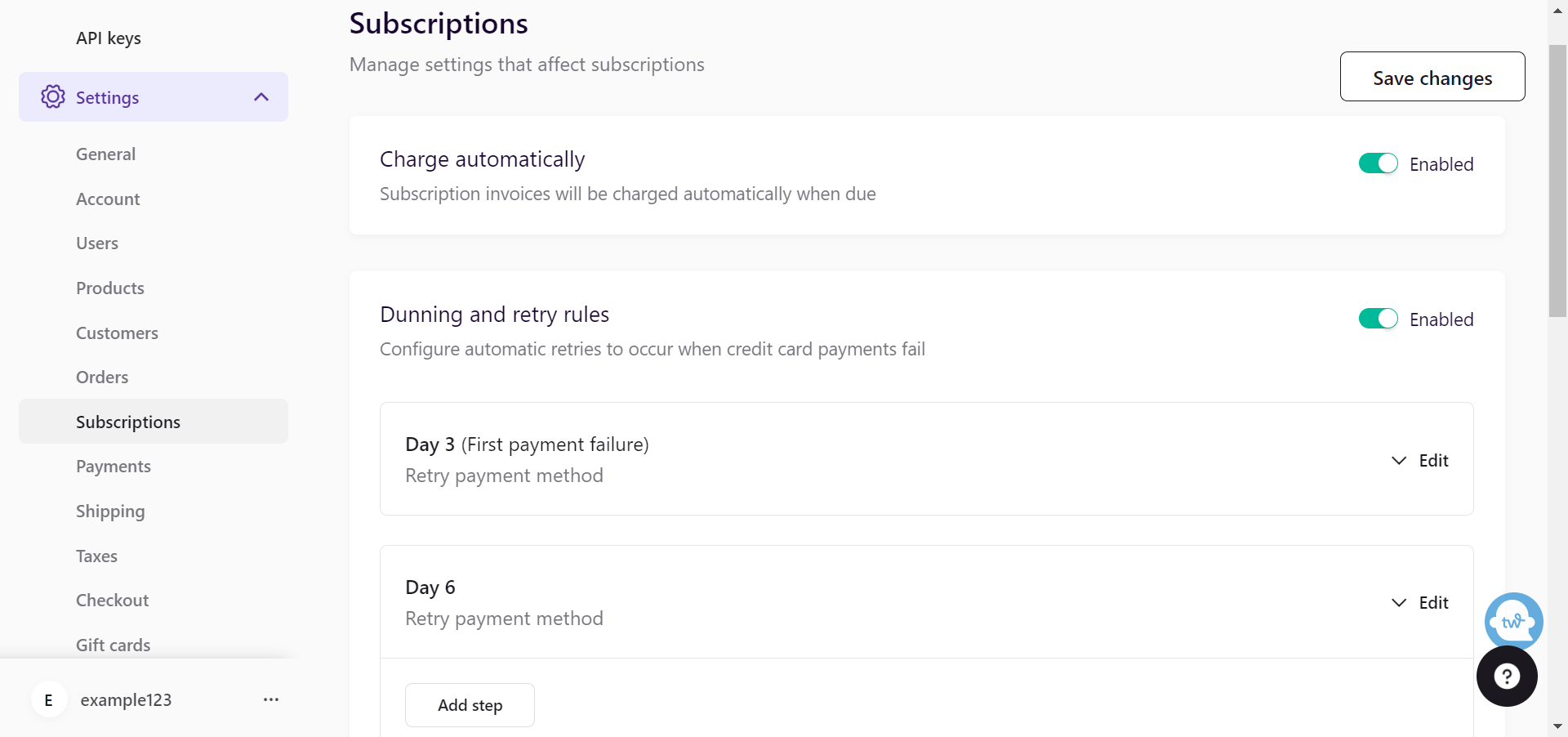
Task: Expand Day 3 retry step to edit
Action: (1420, 460)
